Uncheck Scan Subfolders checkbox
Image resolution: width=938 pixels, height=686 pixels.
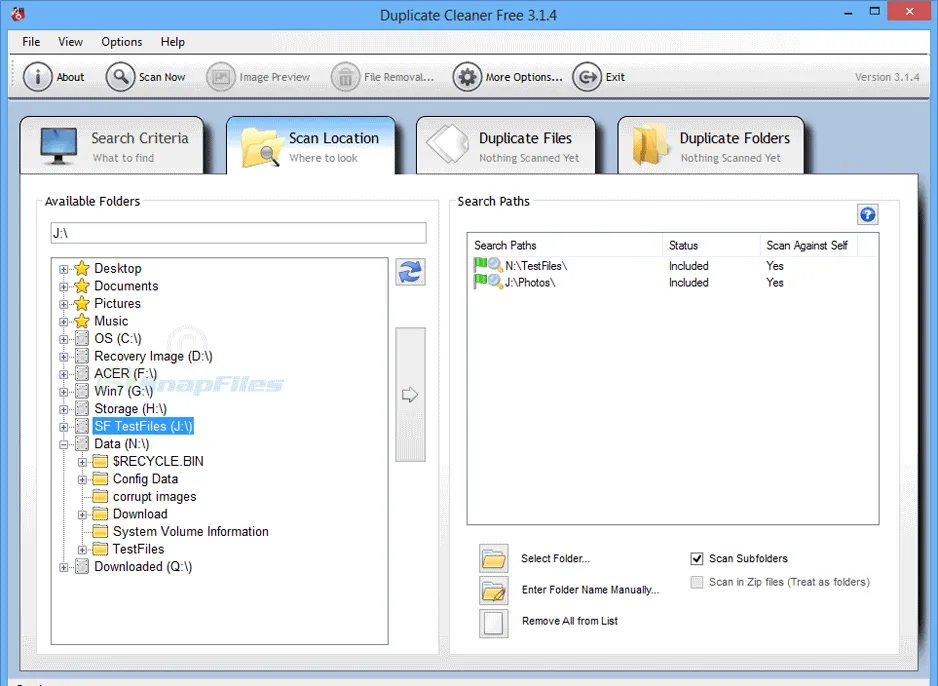coord(696,559)
